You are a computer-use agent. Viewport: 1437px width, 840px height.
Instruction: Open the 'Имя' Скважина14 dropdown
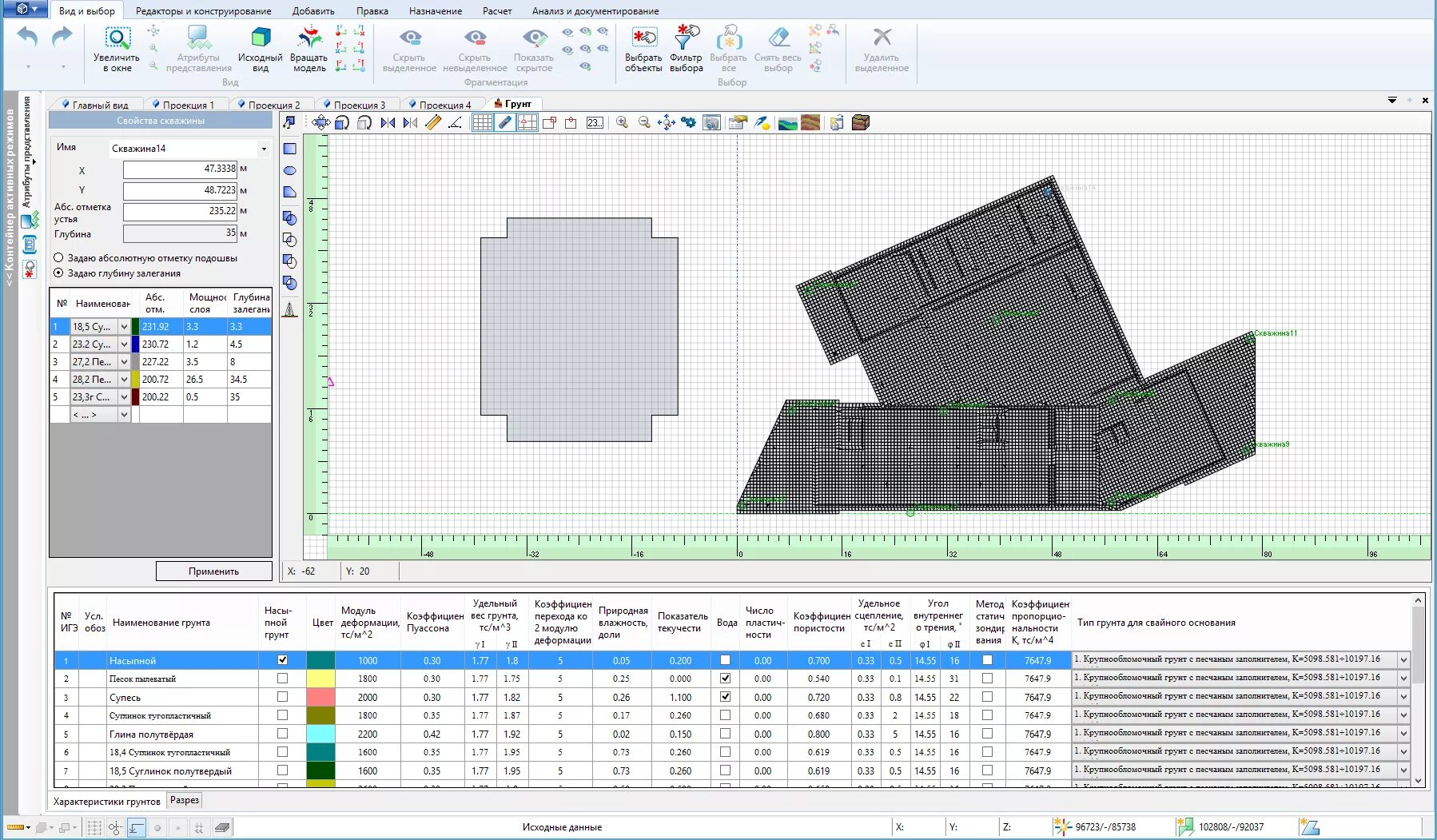tap(264, 149)
